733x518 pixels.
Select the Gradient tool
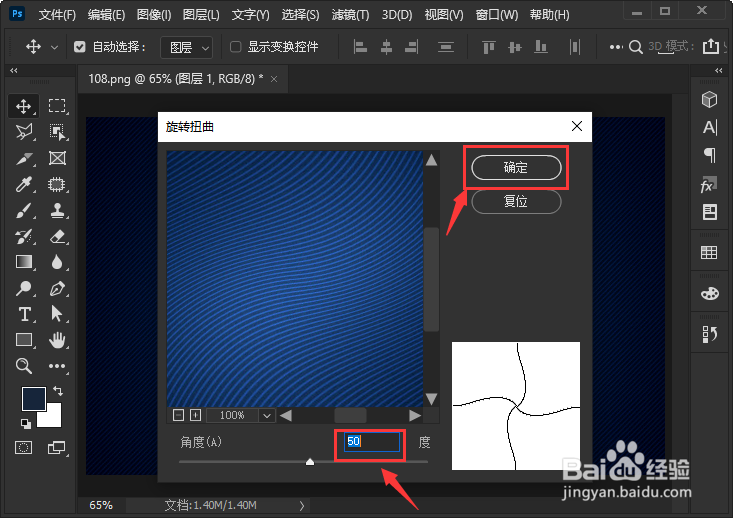[23, 262]
